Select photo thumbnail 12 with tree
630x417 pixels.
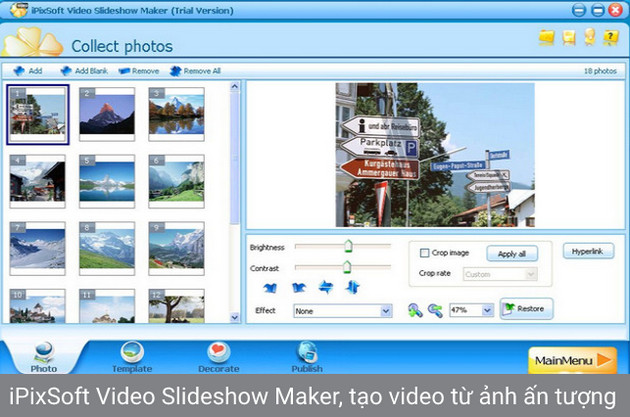[176, 306]
